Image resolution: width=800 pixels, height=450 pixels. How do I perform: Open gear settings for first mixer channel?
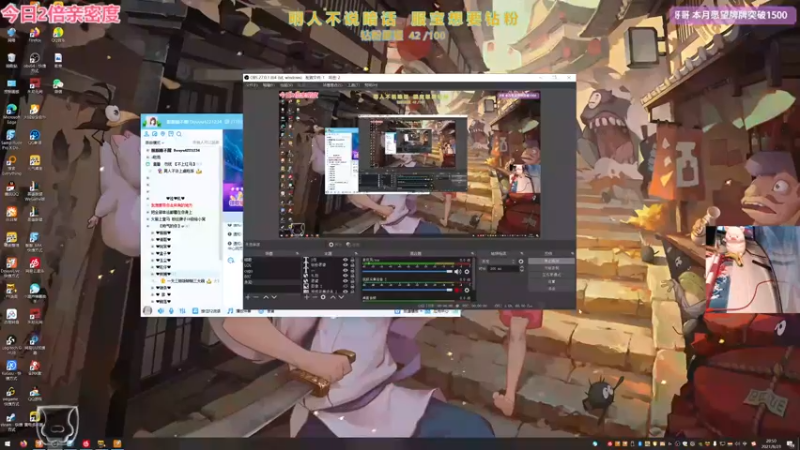coord(467,272)
